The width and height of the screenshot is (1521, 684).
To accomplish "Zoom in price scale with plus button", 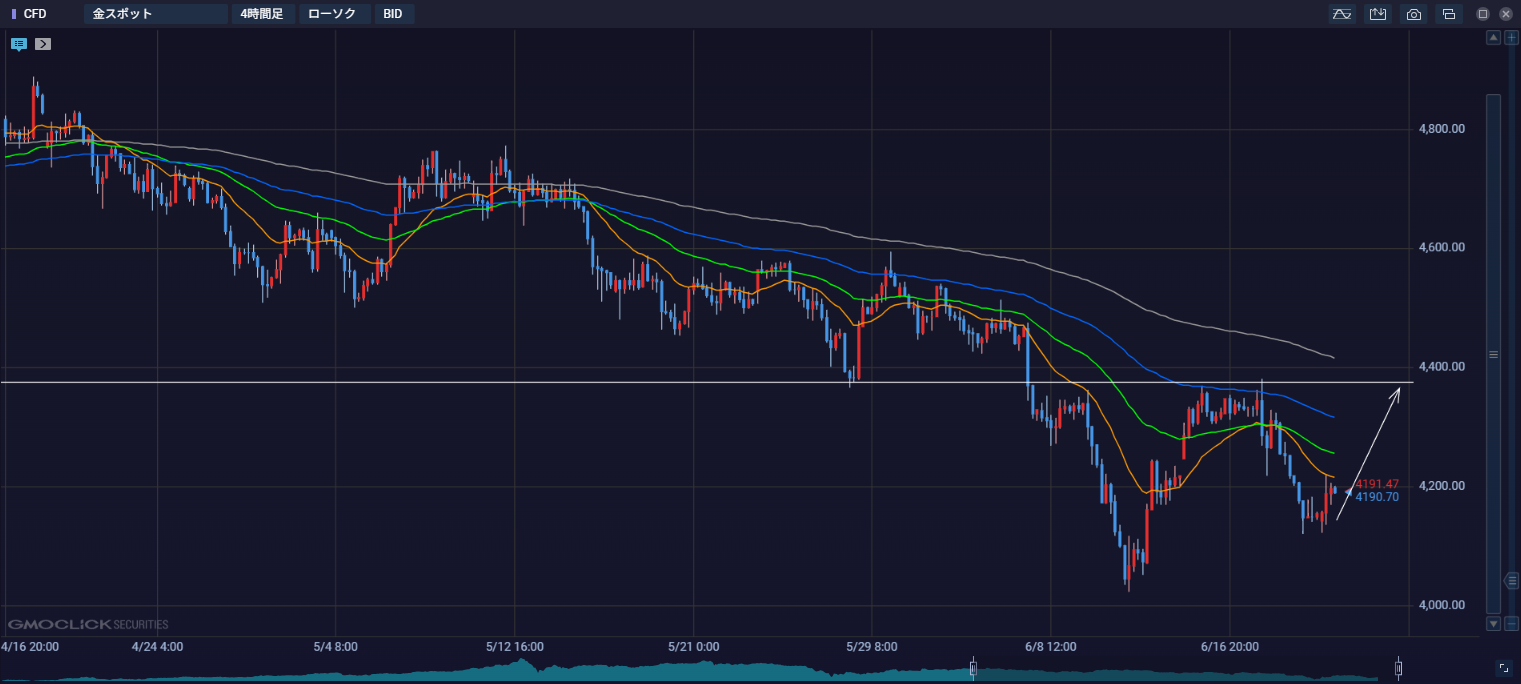I will 1512,38.
